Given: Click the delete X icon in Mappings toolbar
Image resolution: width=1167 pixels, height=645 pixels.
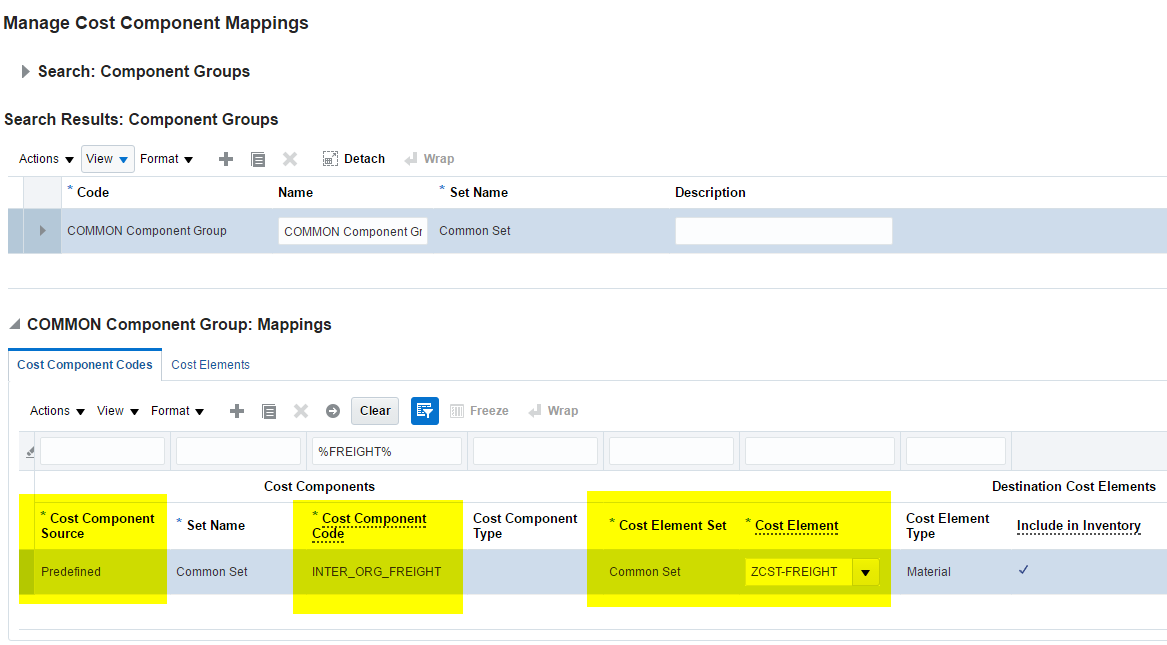Looking at the screenshot, I should click(301, 411).
